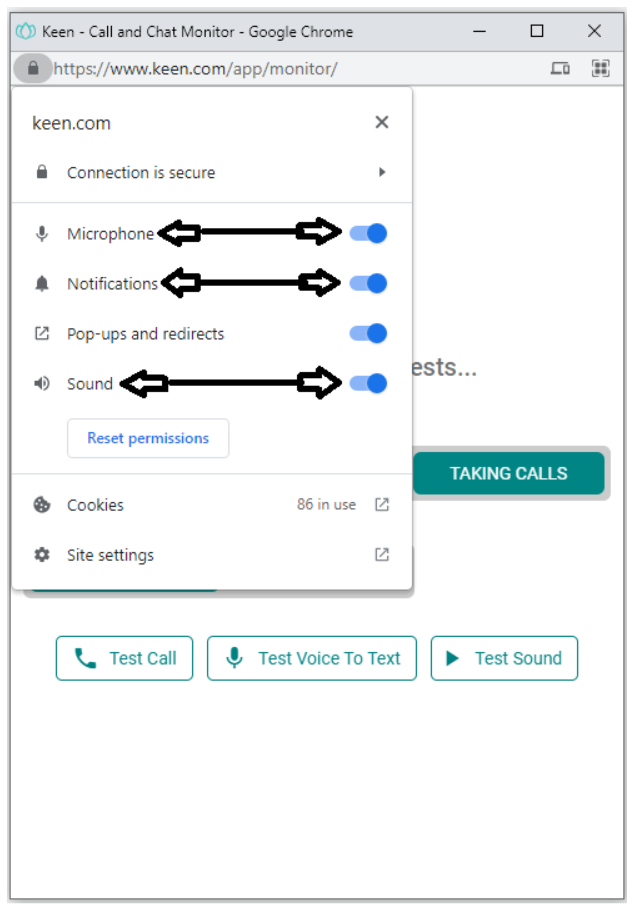This screenshot has width=635, height=916.
Task: Click the QR code icon in address bar
Action: 600,69
